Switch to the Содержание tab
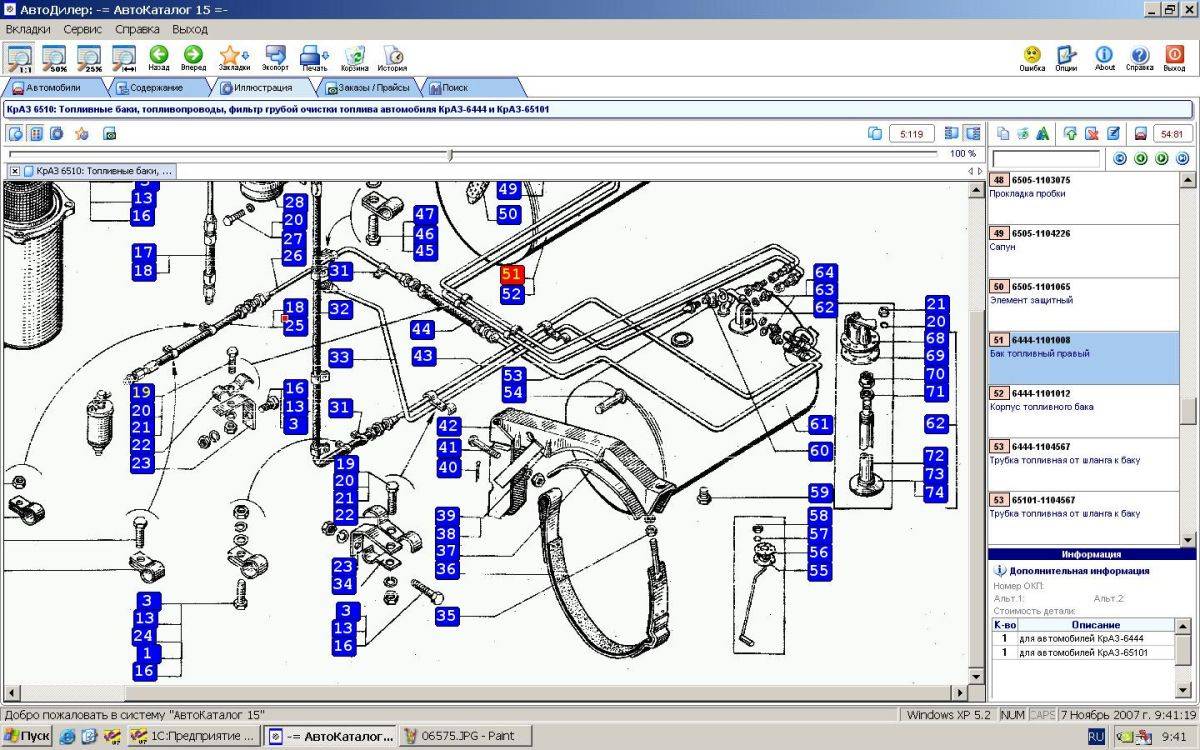Viewport: 1200px width, 750px height. pos(157,87)
